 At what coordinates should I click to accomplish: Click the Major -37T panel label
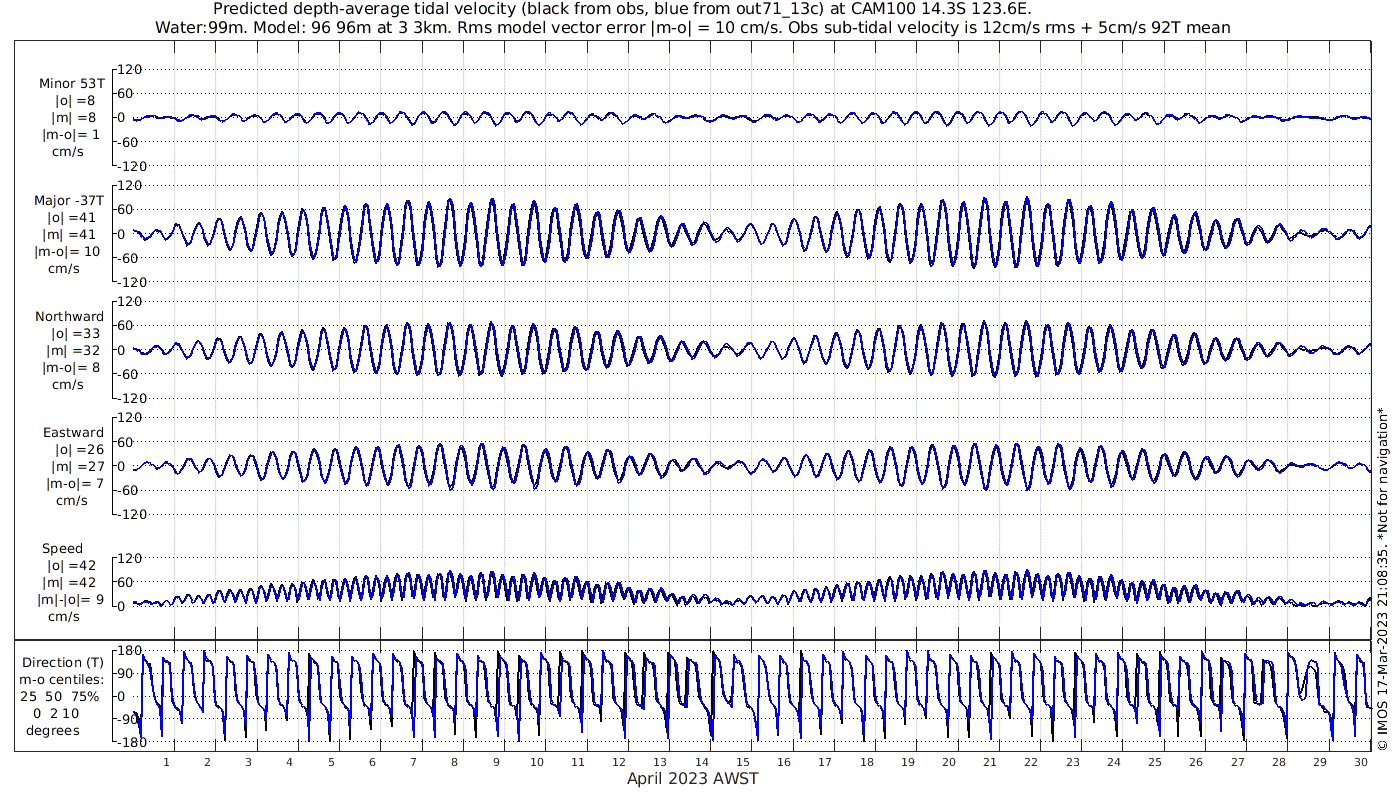click(x=69, y=201)
